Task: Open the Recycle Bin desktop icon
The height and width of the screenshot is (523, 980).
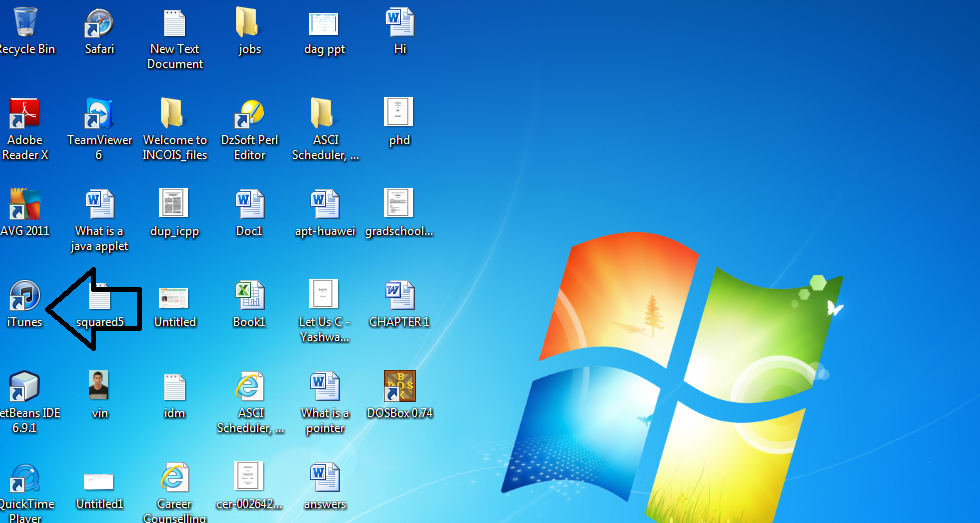Action: pyautogui.click(x=25, y=22)
